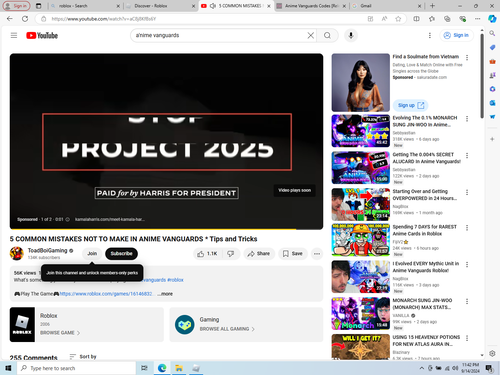Open File Explorer from the taskbar
Screen dimensions: 500x375
[179, 368]
